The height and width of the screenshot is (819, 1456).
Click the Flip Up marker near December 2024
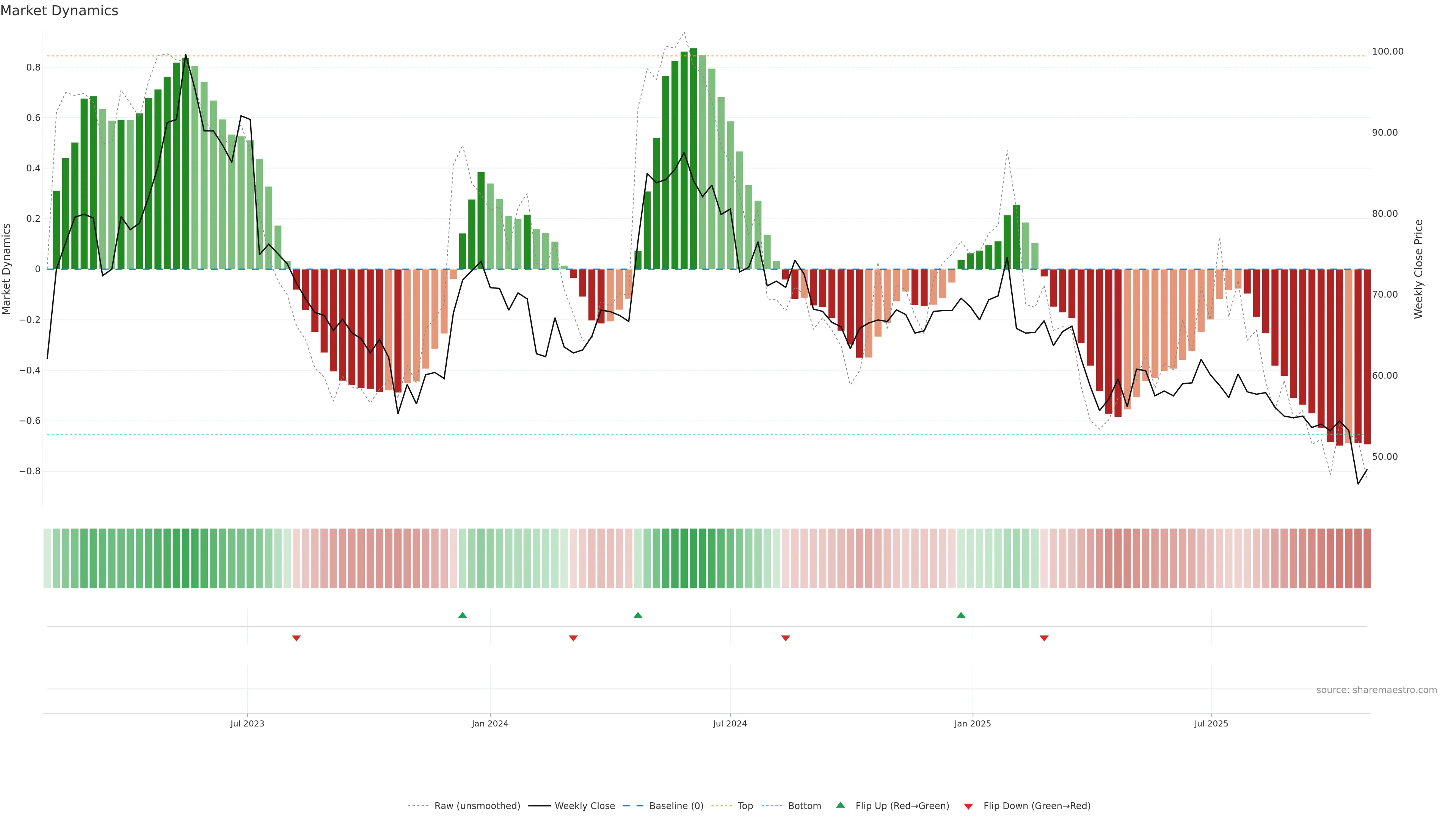pos(961,615)
